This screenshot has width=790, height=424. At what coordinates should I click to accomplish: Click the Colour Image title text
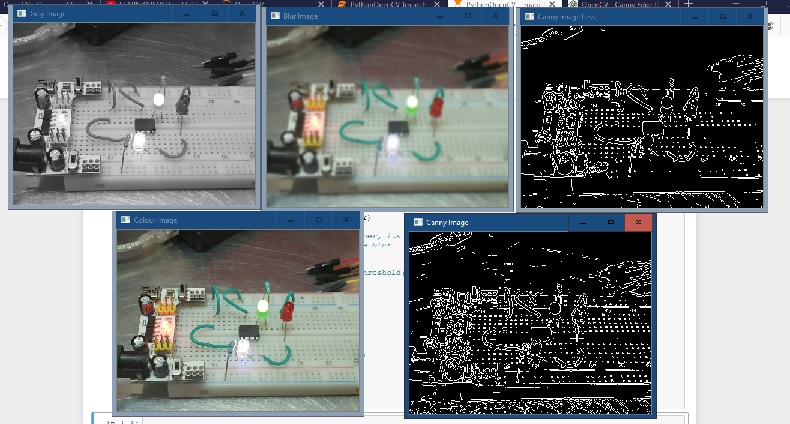coord(155,220)
